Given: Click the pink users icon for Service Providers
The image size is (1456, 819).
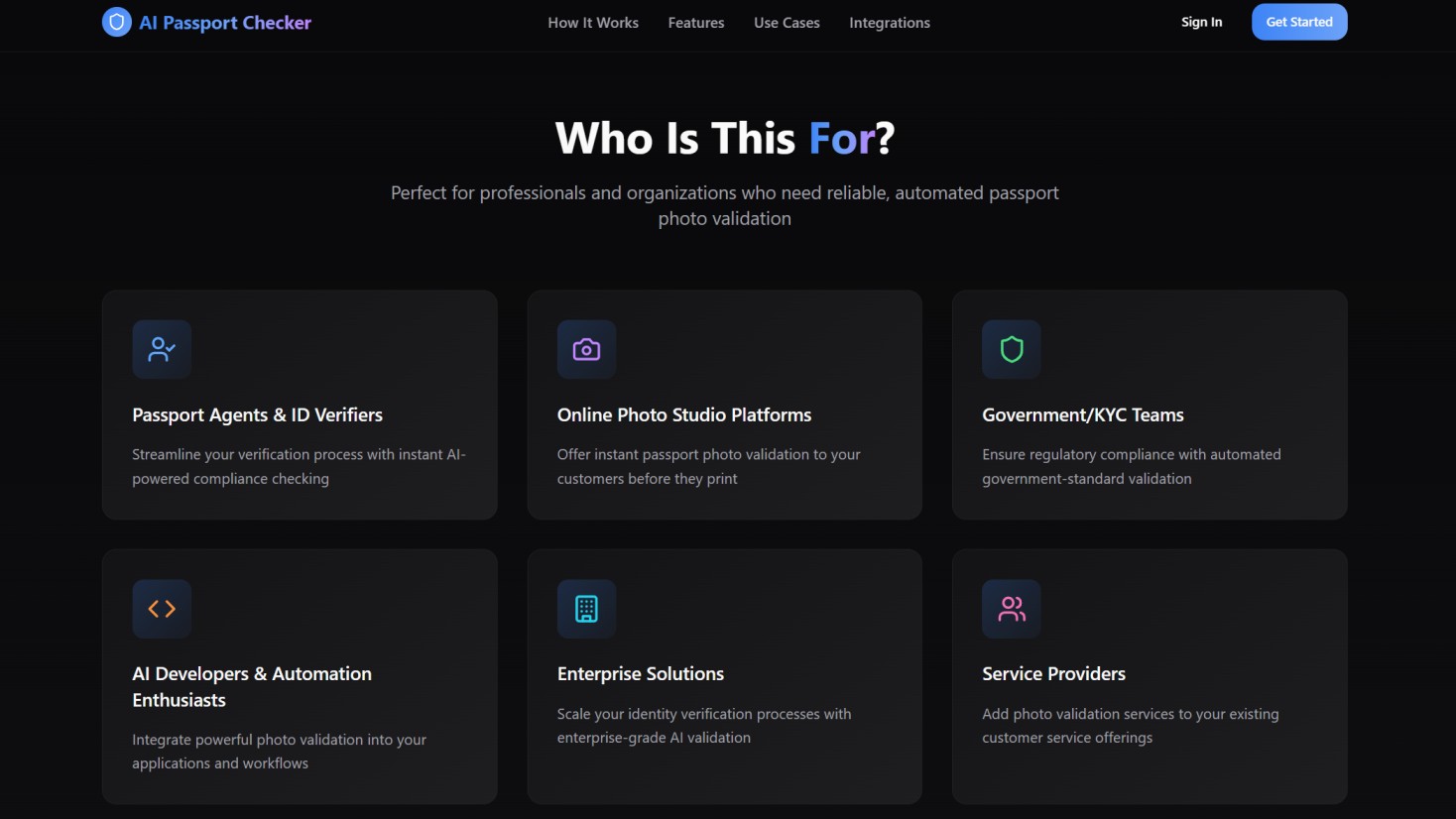Looking at the screenshot, I should click(x=1012, y=609).
